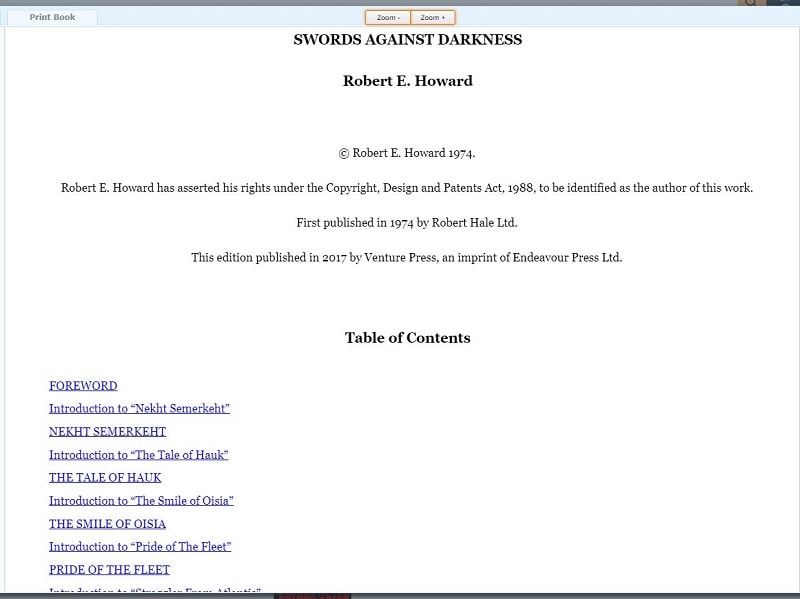
Task: Click the 'This edition published in 2017' line
Action: click(x=407, y=258)
